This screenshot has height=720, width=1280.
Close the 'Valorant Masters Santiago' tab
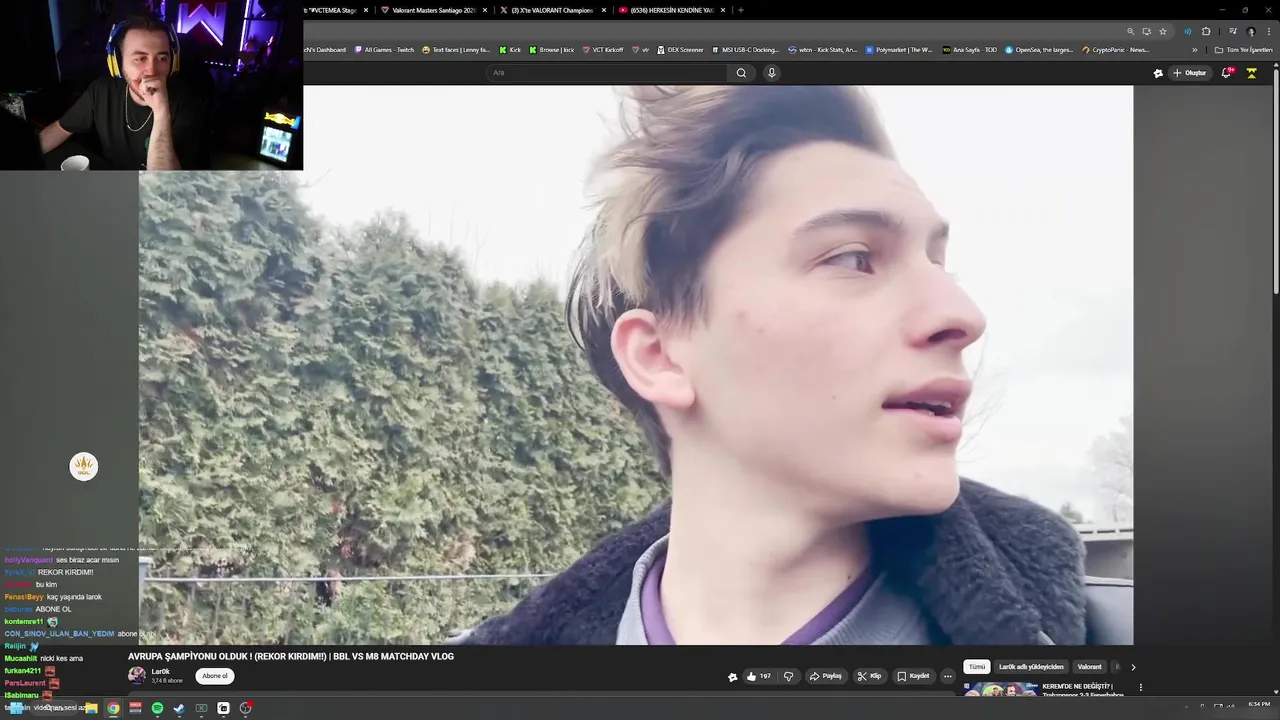(x=485, y=10)
